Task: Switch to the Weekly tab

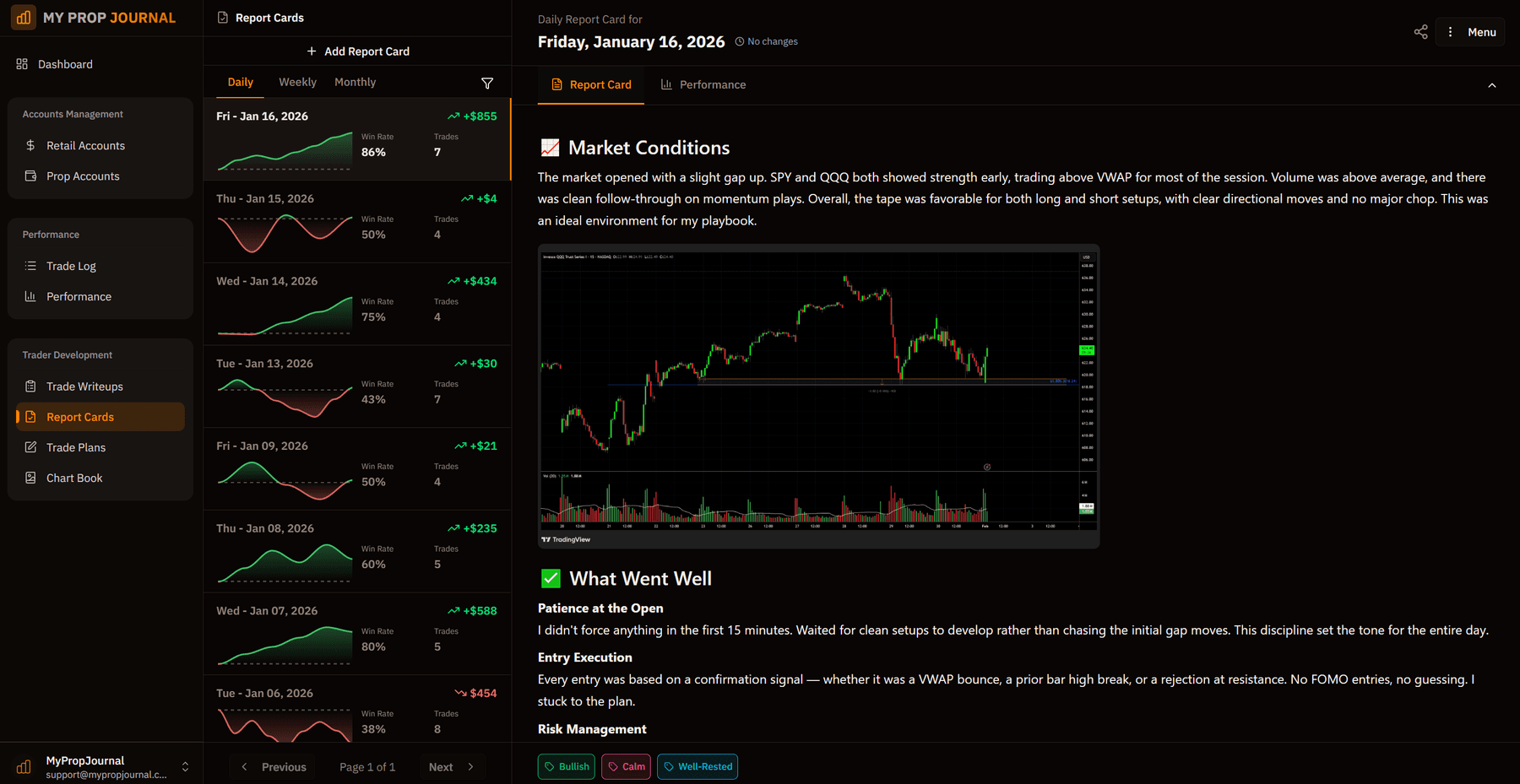Action: (x=297, y=82)
